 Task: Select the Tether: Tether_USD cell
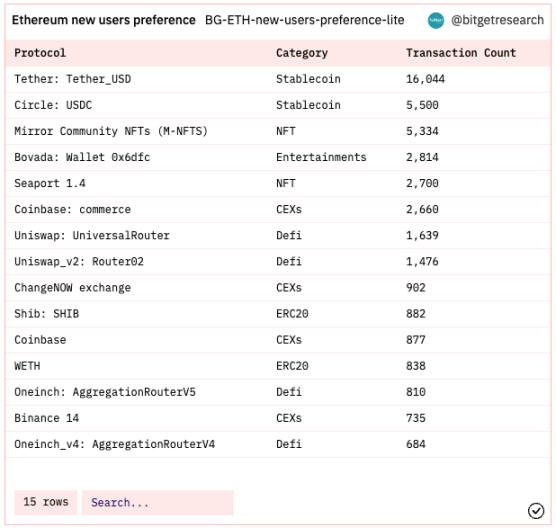click(73, 79)
